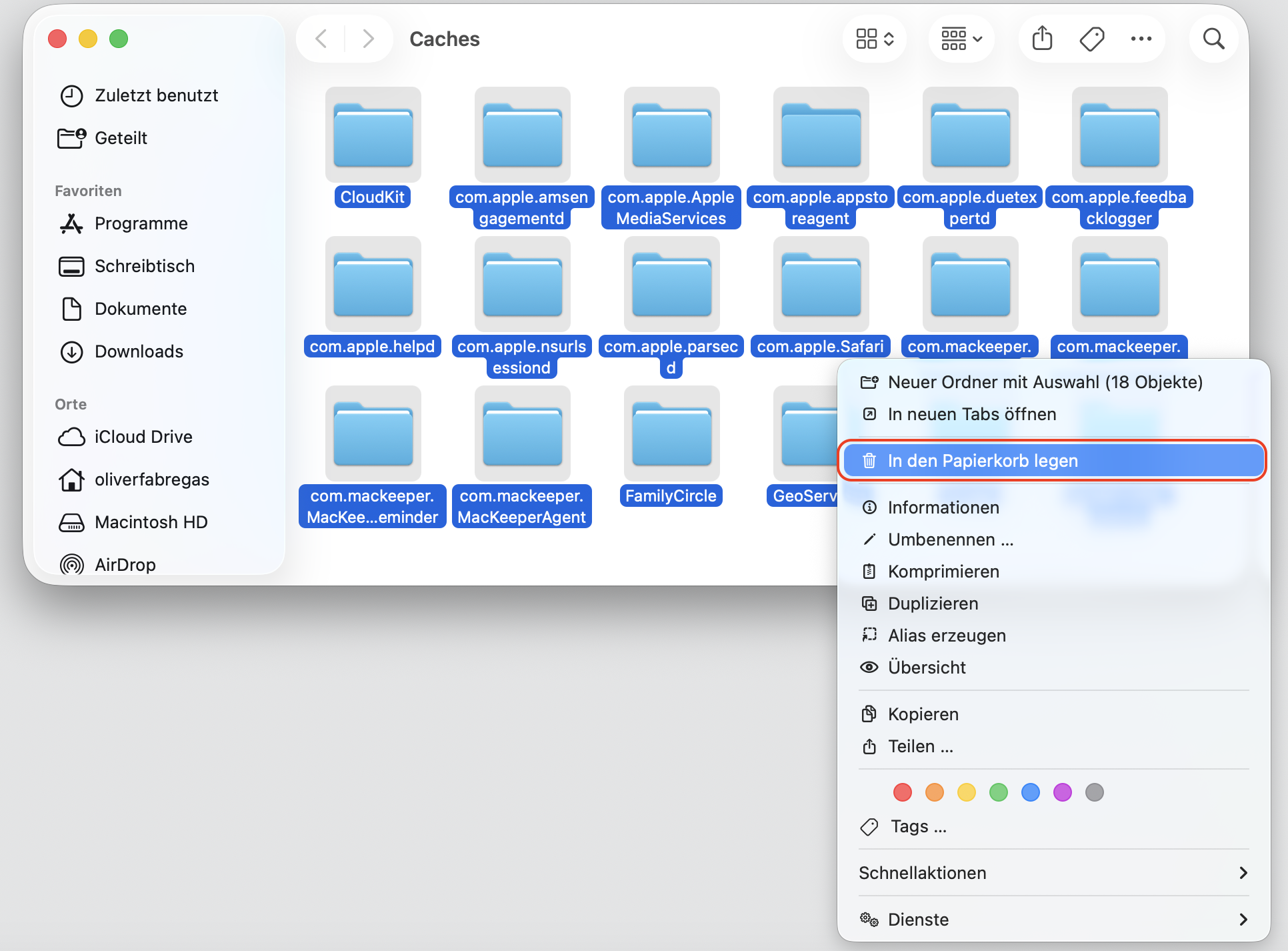Open oliverfabregas home folder
The width and height of the screenshot is (1288, 951).
coord(159,480)
